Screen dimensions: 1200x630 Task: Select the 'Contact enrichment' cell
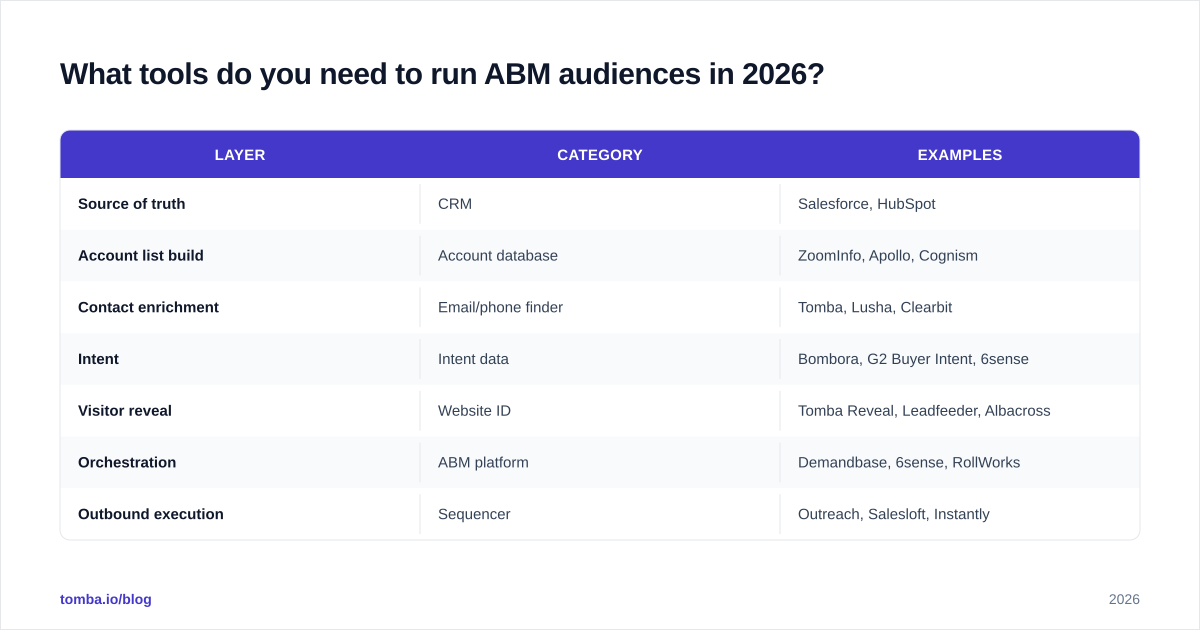tap(240, 308)
